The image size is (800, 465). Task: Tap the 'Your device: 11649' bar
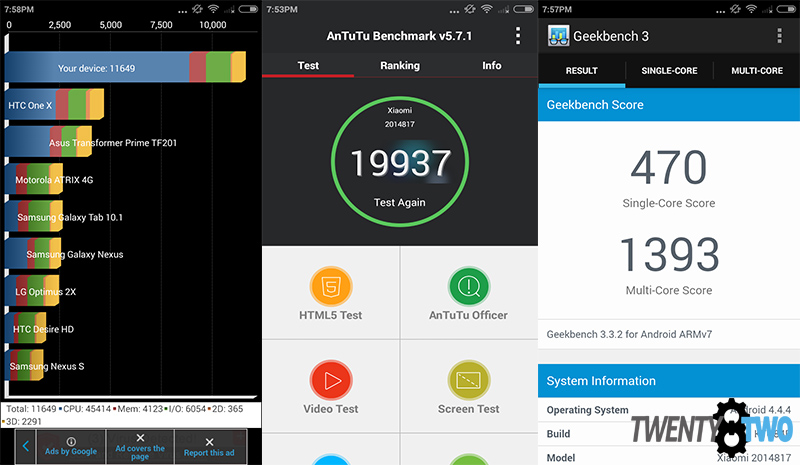coord(126,67)
